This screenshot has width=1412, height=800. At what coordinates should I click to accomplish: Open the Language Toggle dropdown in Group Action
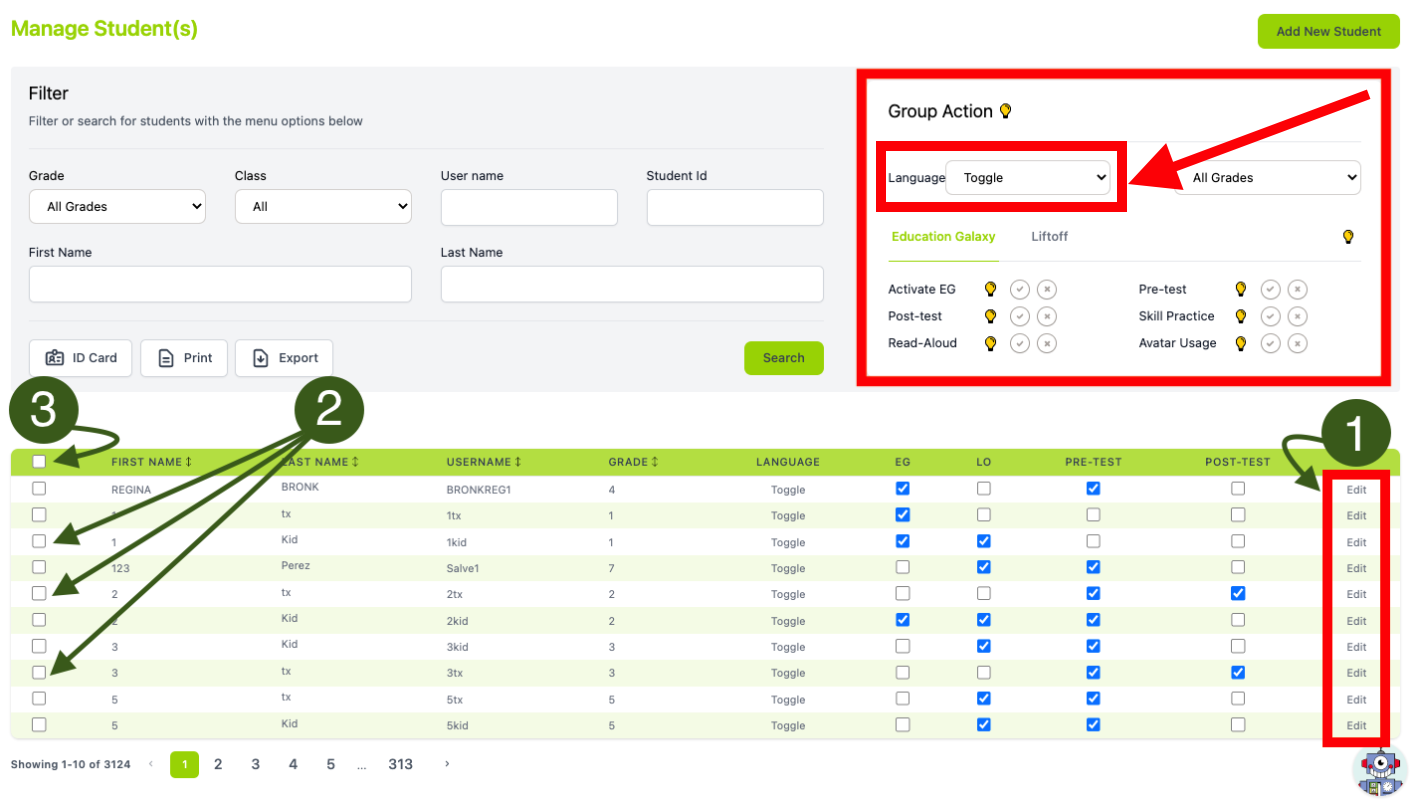coord(1028,178)
